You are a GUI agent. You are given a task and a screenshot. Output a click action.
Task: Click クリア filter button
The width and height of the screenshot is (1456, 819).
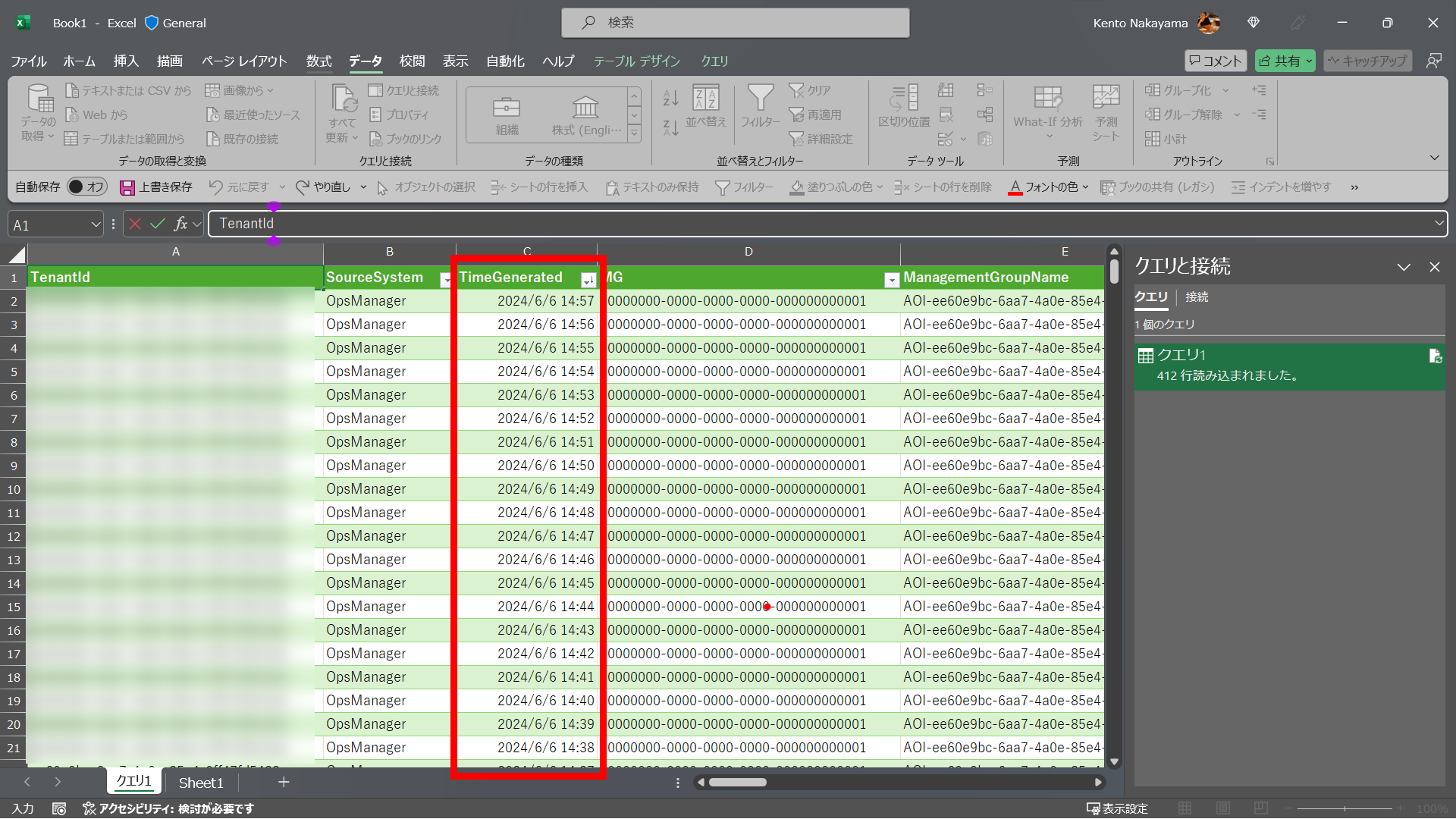point(810,90)
